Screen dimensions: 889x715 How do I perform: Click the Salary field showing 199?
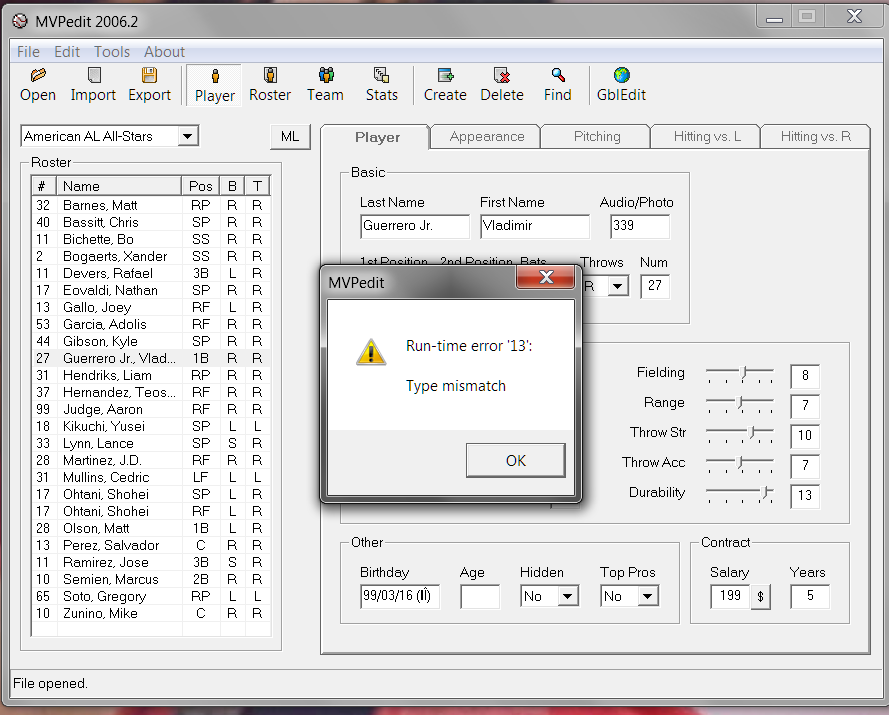(x=730, y=596)
